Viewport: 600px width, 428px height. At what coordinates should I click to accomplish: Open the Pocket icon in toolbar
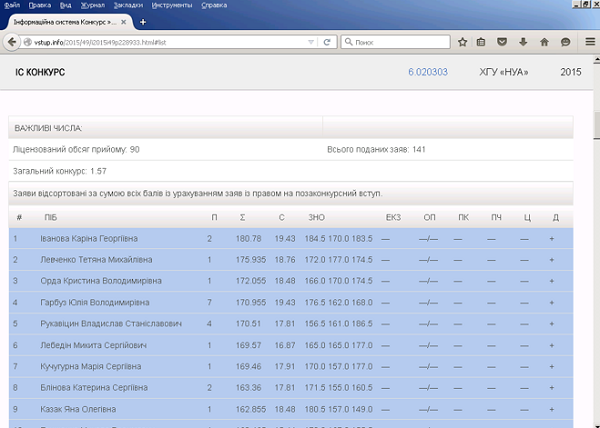click(502, 42)
